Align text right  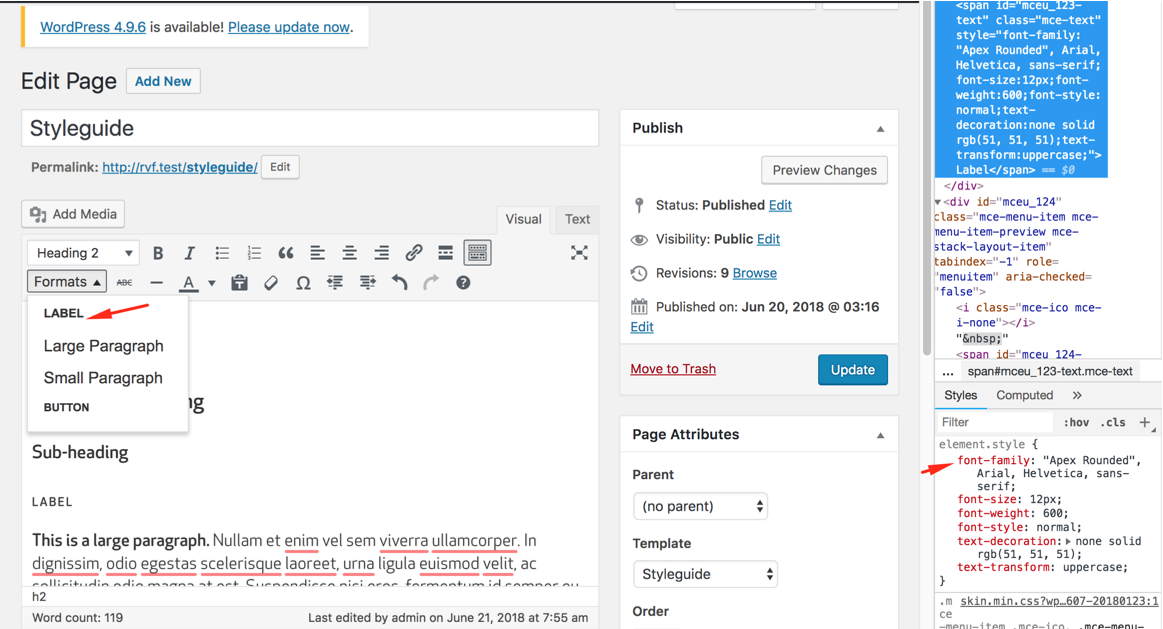[x=381, y=253]
